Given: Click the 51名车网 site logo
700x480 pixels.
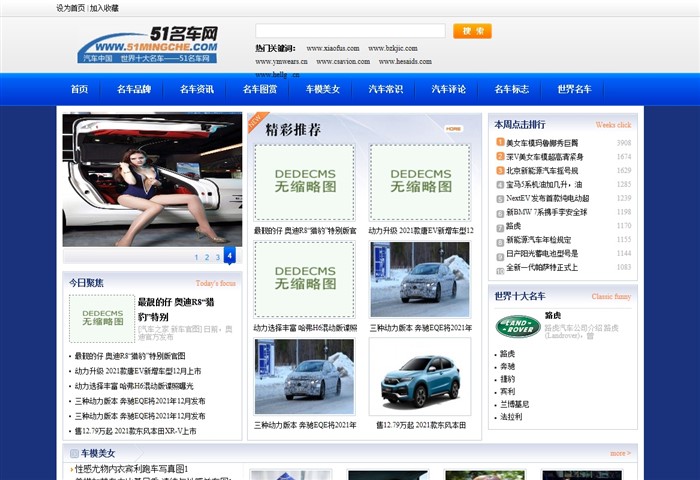Looking at the screenshot, I should click(x=148, y=45).
